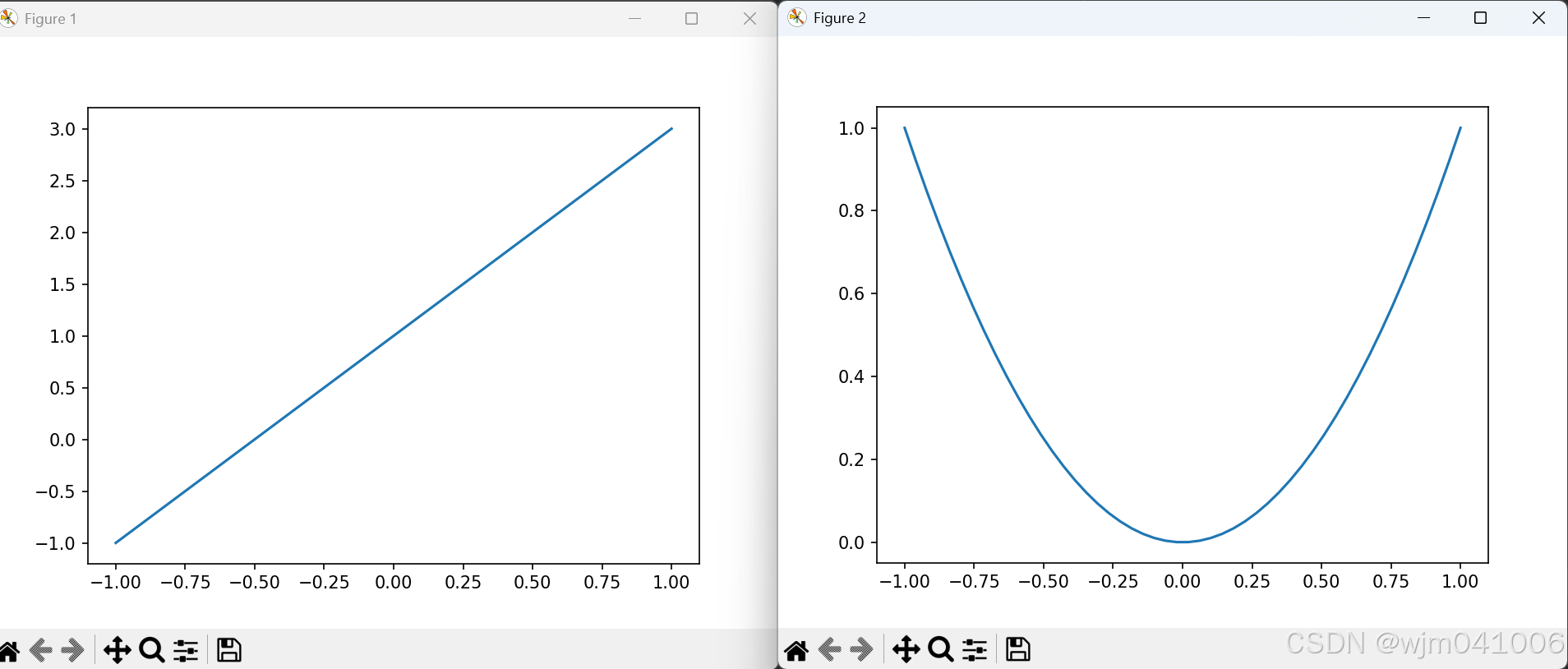The width and height of the screenshot is (1568, 669).
Task: Click x-axis label −0.75 in Figure 1
Action: [x=185, y=582]
